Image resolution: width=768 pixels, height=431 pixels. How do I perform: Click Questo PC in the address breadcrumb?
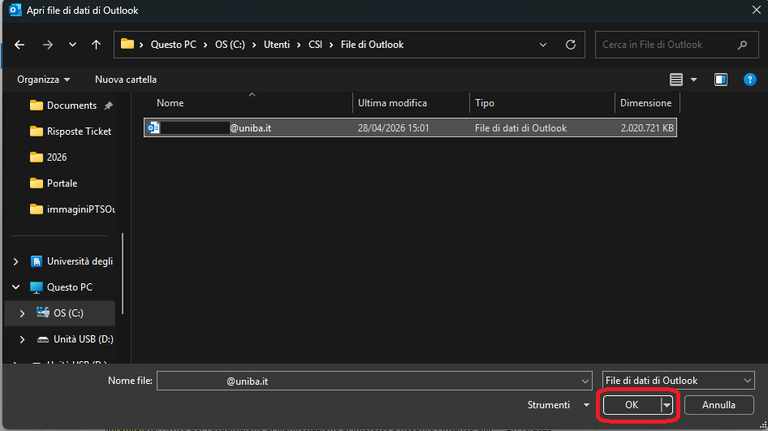(173, 45)
